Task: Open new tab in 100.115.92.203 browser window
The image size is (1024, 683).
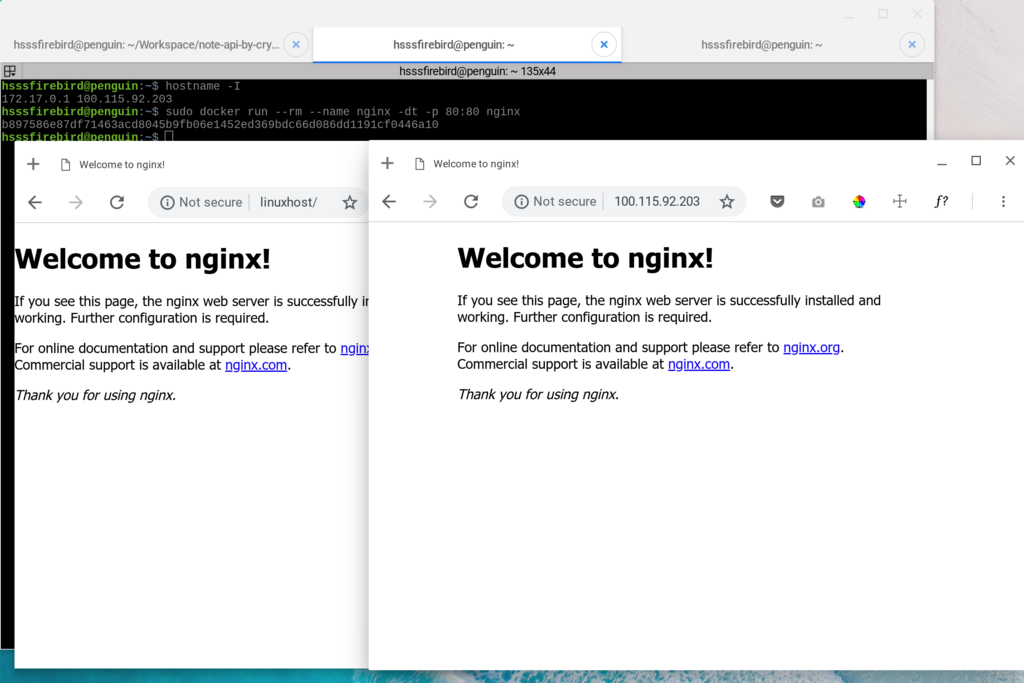Action: pos(387,163)
